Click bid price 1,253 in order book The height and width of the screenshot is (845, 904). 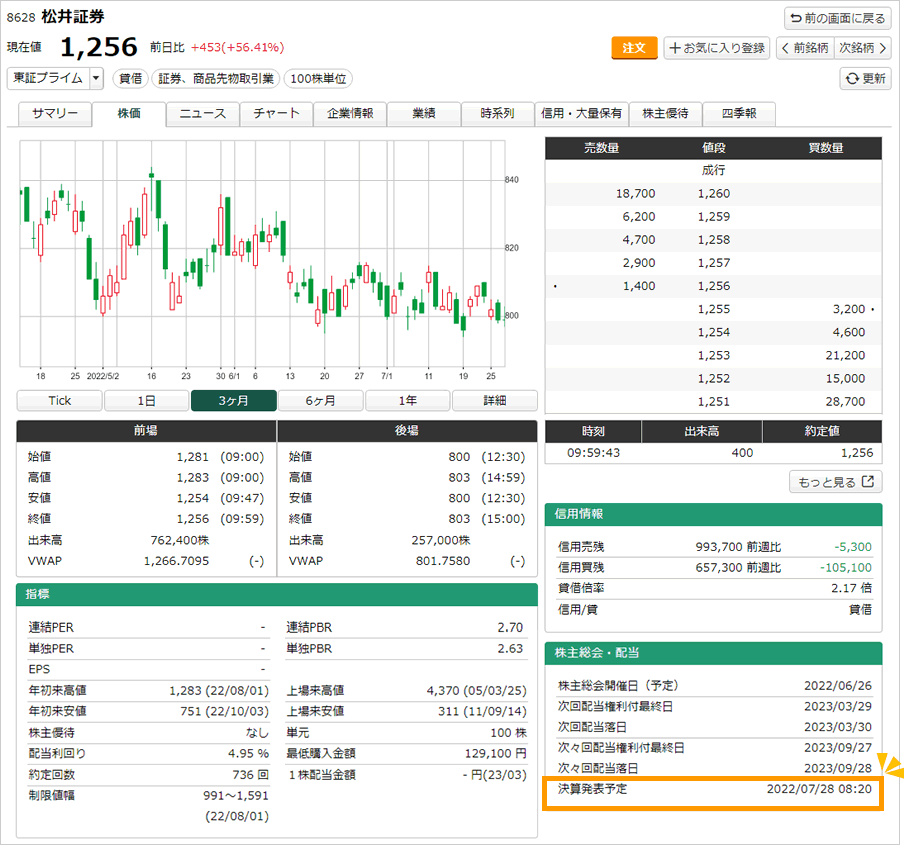pyautogui.click(x=714, y=355)
